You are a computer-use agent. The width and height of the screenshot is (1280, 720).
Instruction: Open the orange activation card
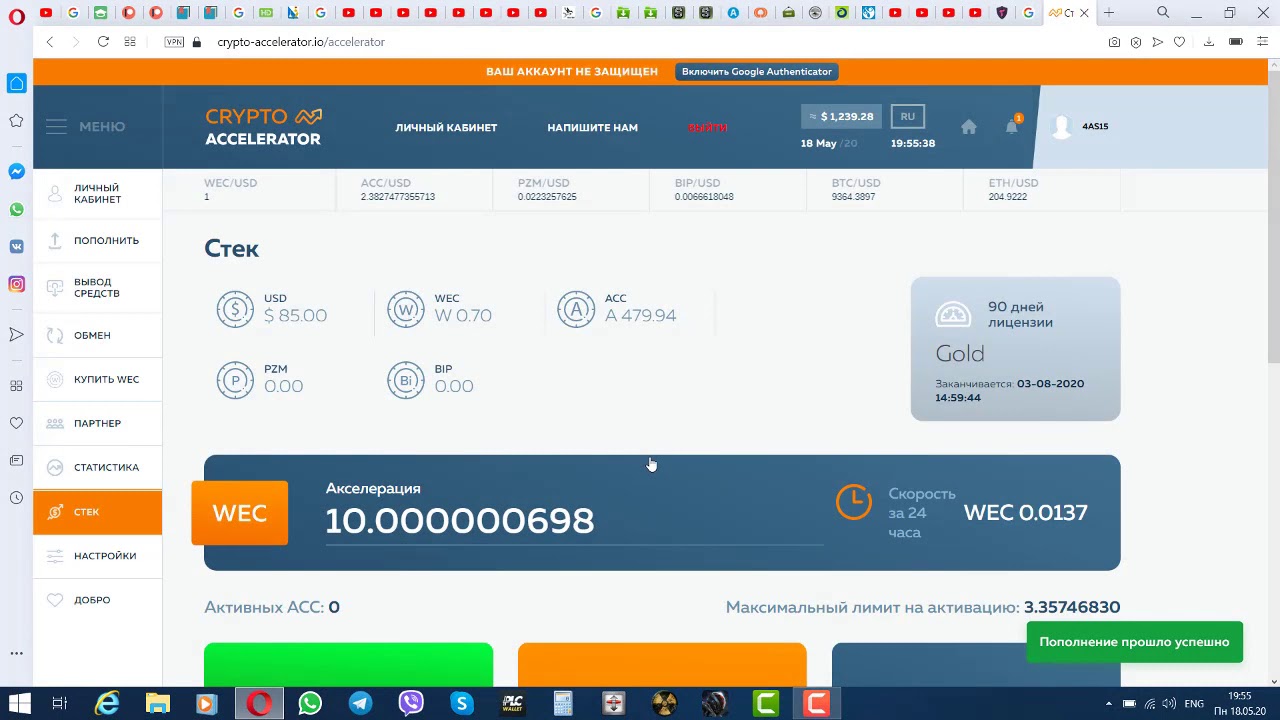coord(662,665)
